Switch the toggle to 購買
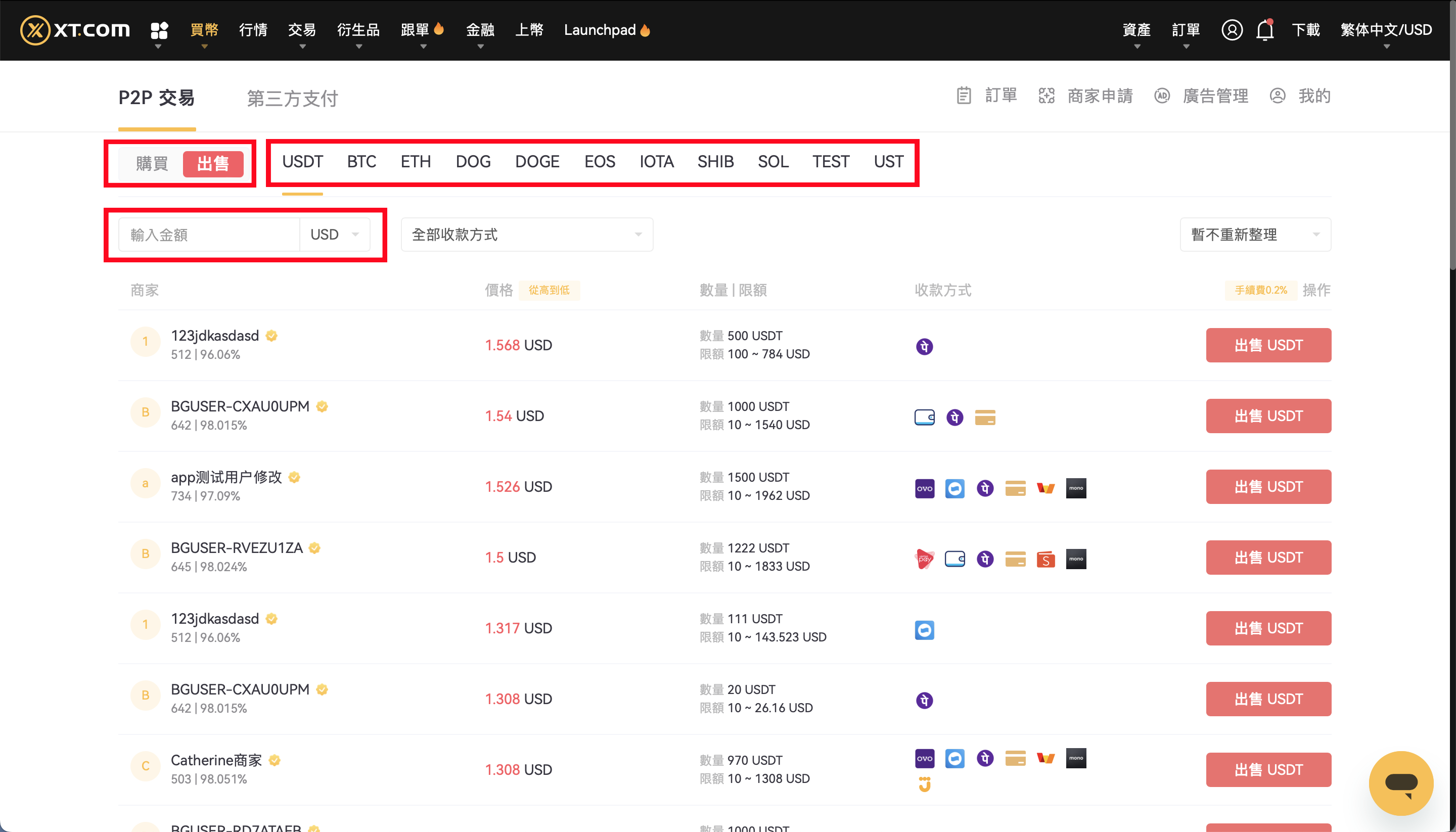The image size is (1456, 832). tap(152, 164)
